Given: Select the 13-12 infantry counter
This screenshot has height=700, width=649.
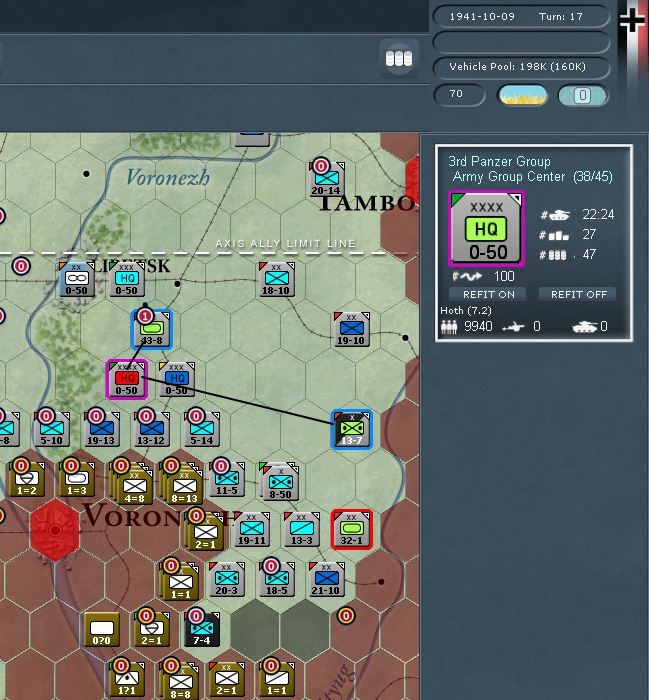Looking at the screenshot, I should pos(152,429).
